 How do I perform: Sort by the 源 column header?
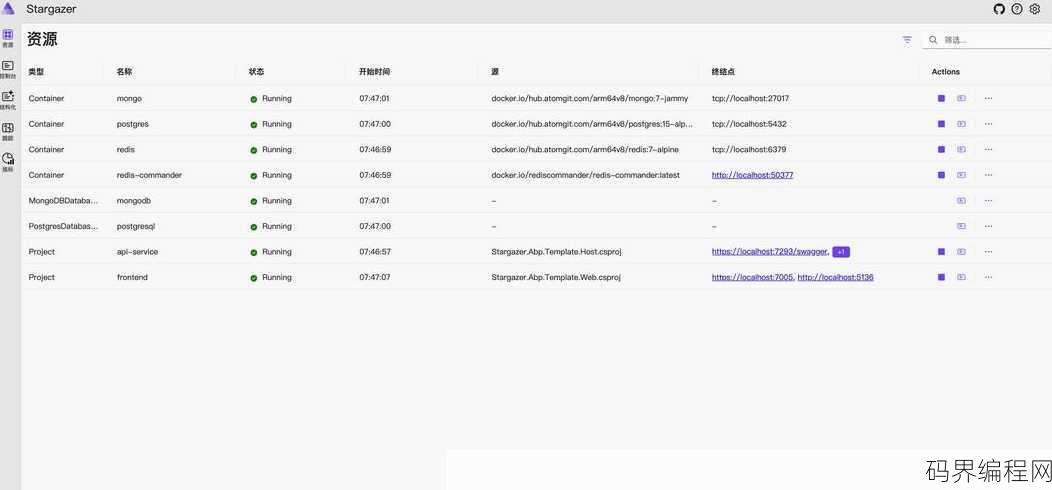tap(494, 72)
